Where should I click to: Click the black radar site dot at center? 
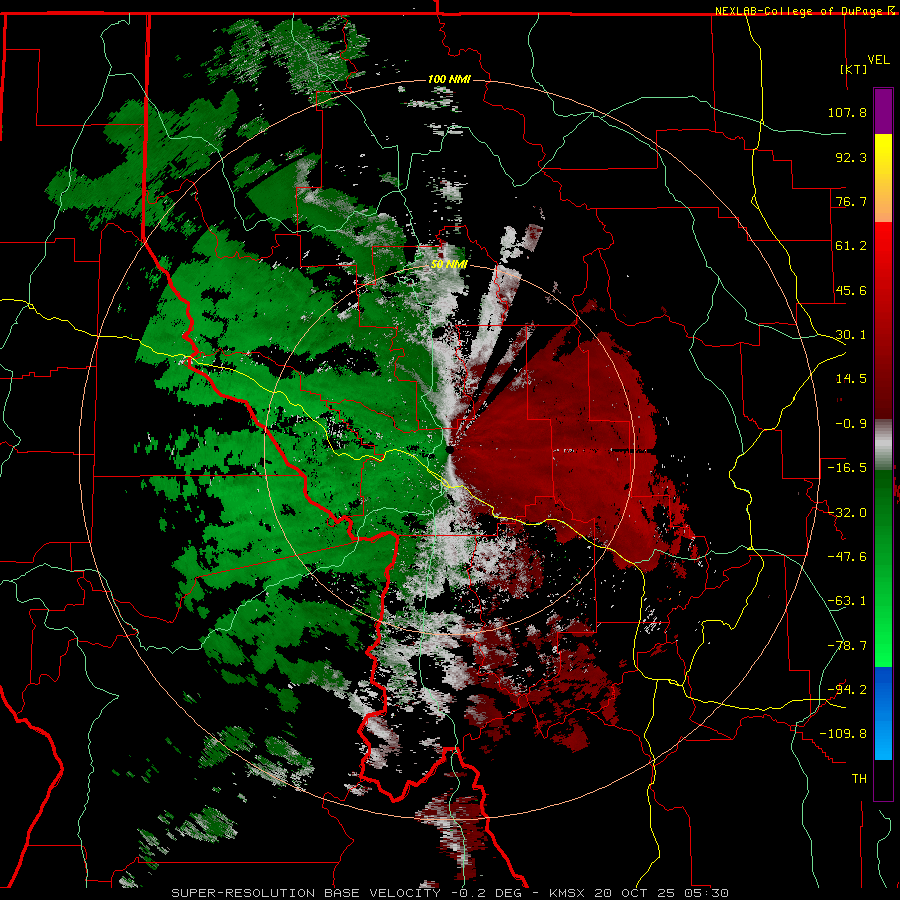point(450,450)
